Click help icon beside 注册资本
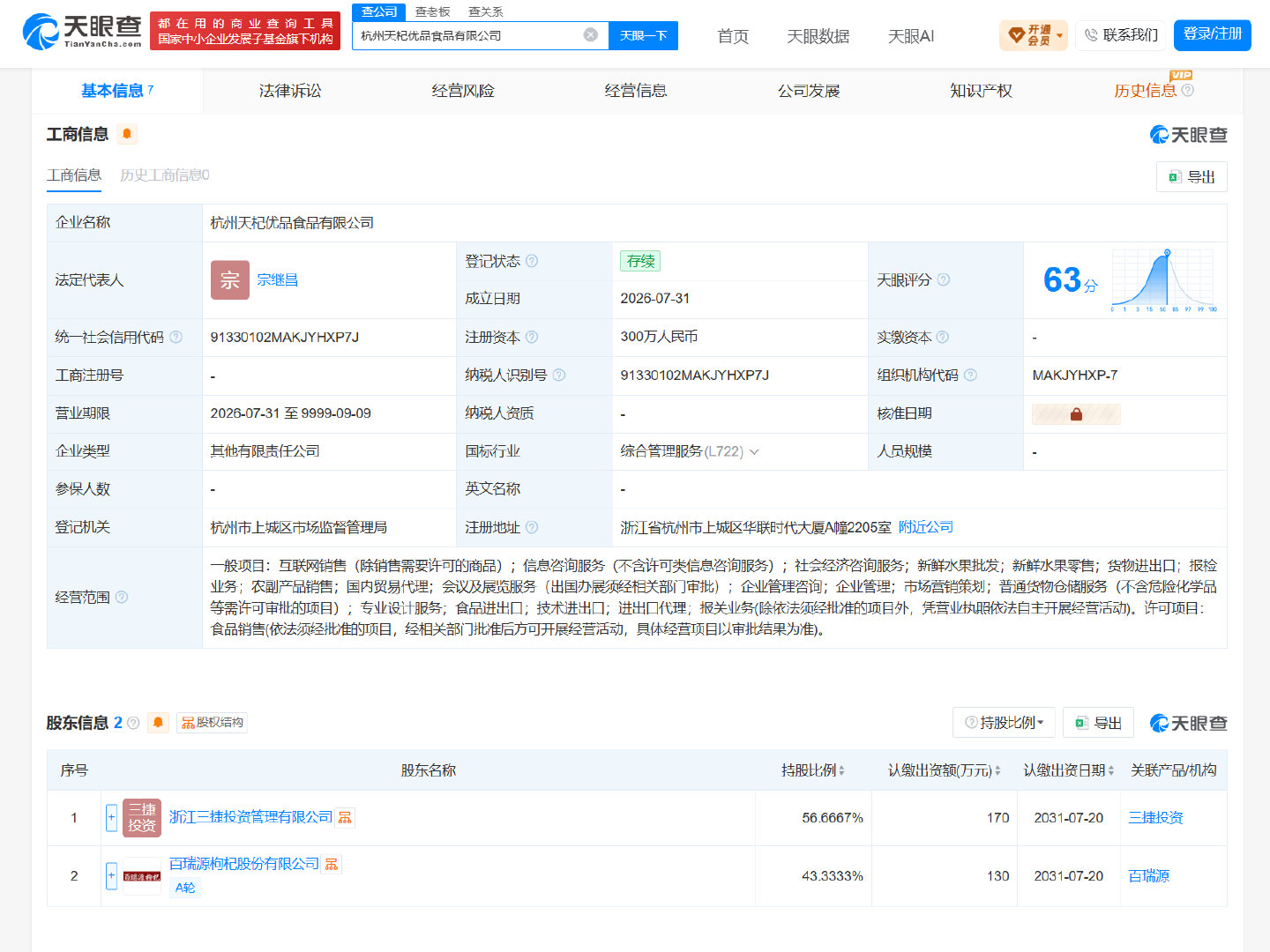The width and height of the screenshot is (1270, 952). [x=532, y=337]
